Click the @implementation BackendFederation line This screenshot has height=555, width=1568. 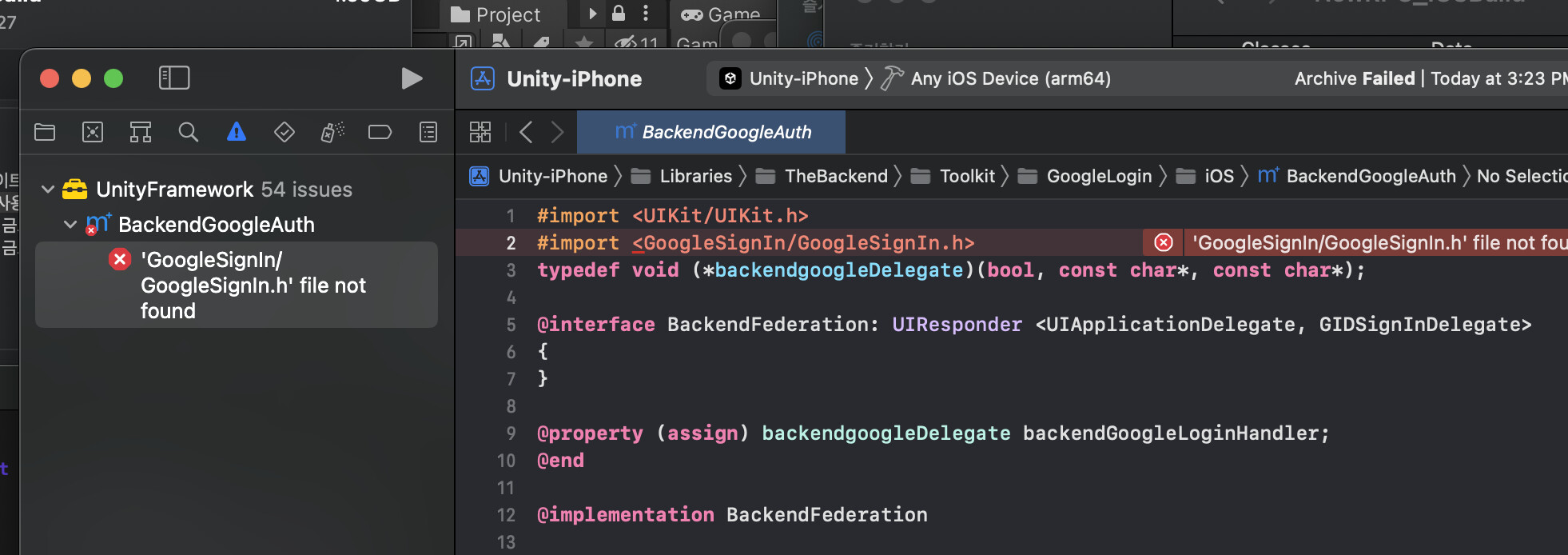[x=732, y=515]
